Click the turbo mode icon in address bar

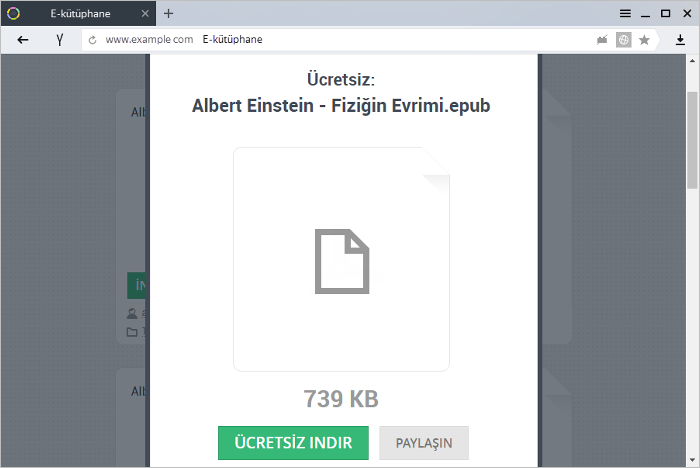tap(602, 40)
